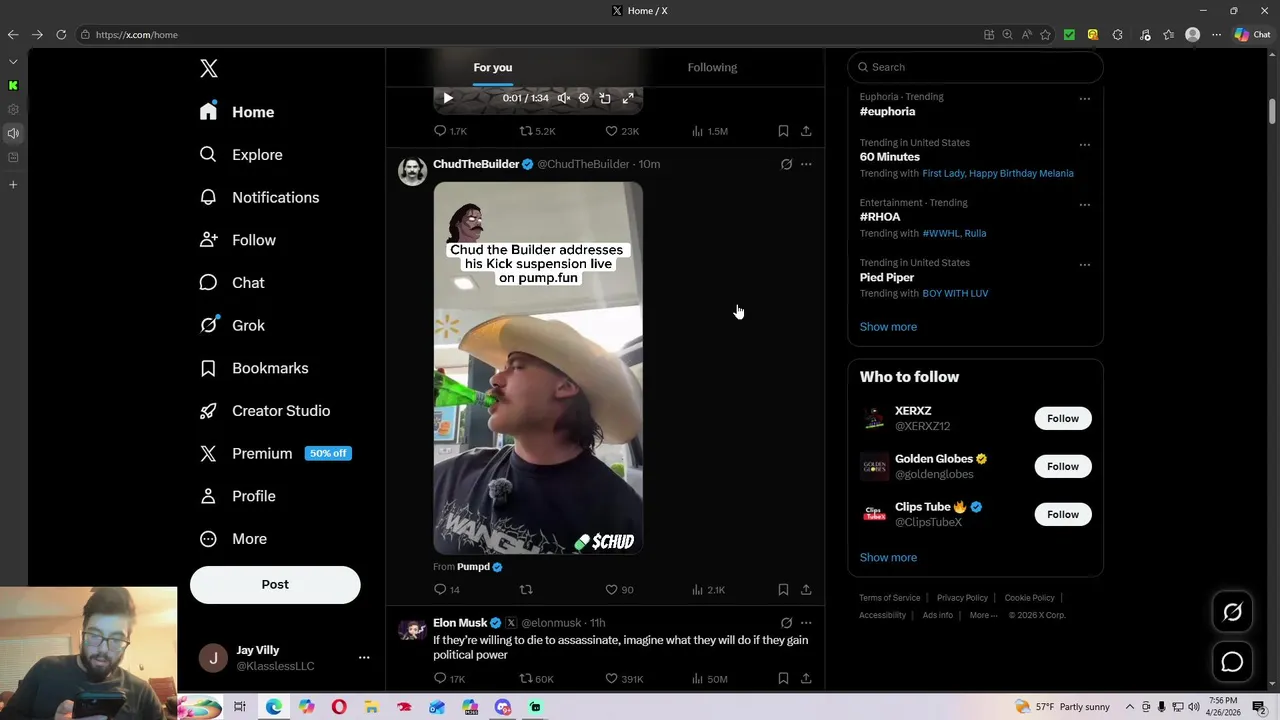Screen dimensions: 1280x720
Task: Open Explore from the sidebar
Action: (x=241, y=155)
